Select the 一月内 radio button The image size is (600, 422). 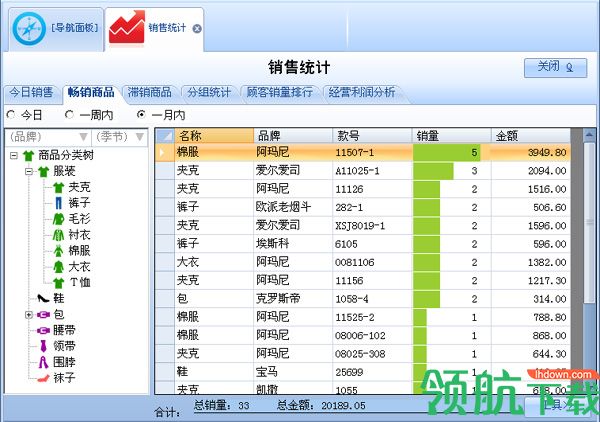[141, 114]
